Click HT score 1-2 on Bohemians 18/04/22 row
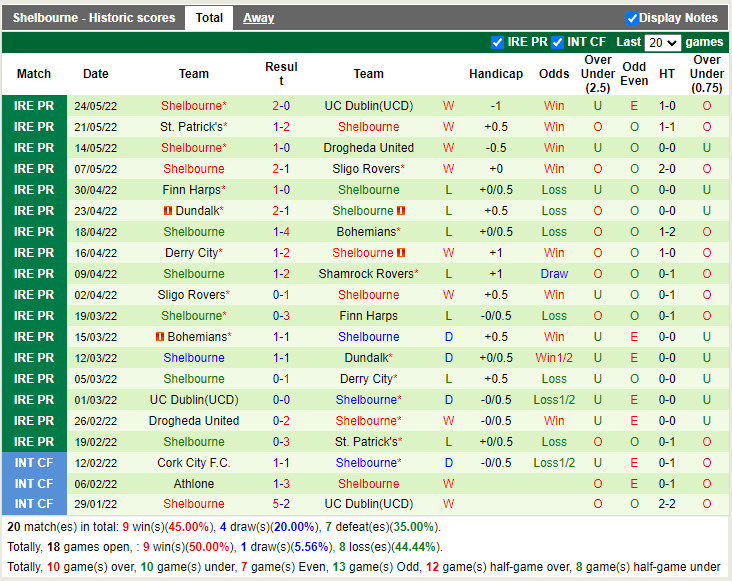 667,232
